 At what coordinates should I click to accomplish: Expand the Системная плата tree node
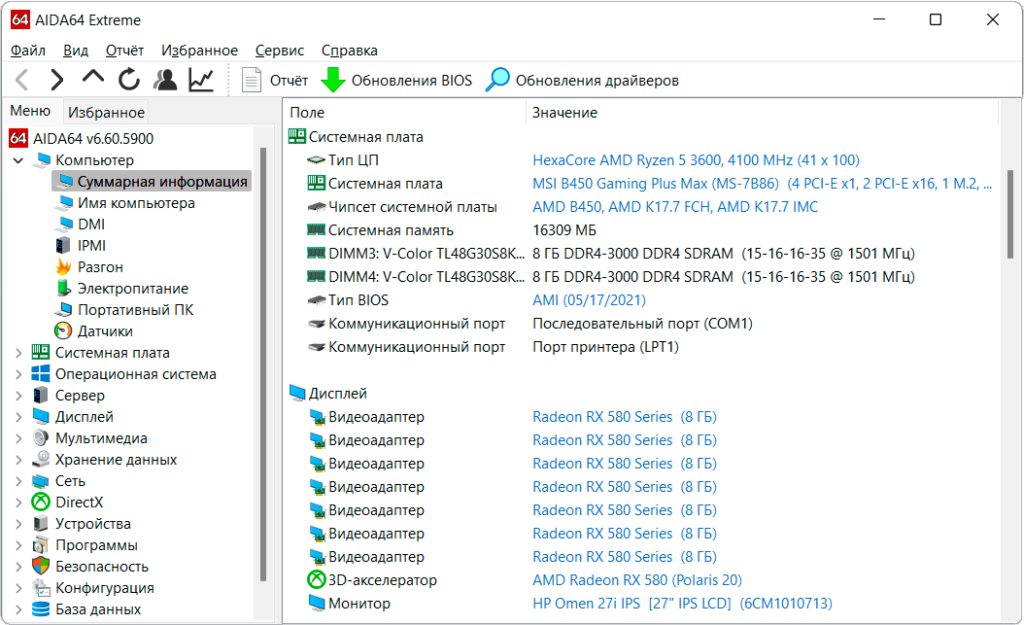(x=18, y=353)
